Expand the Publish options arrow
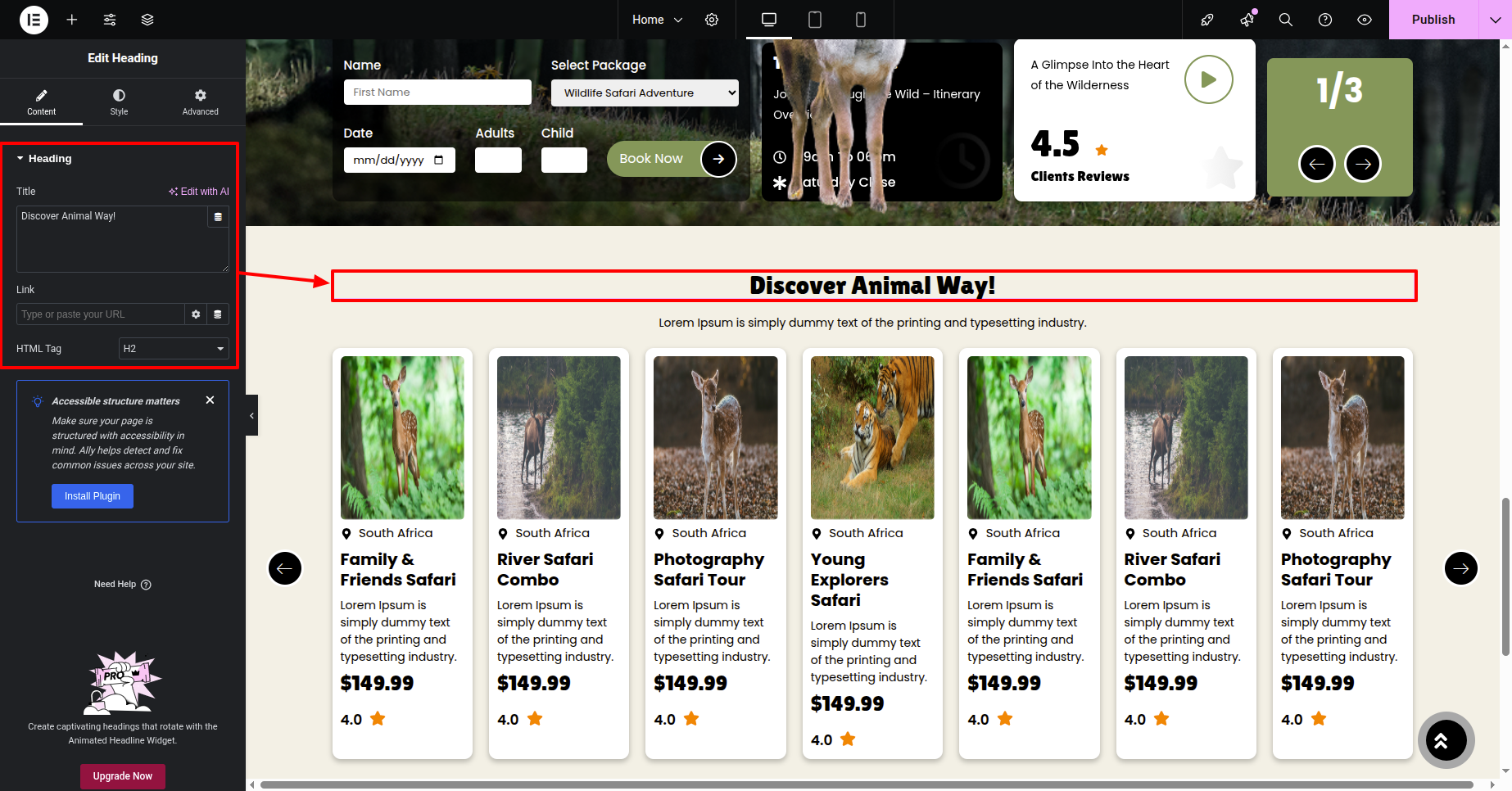Image resolution: width=1512 pixels, height=791 pixels. (x=1495, y=20)
